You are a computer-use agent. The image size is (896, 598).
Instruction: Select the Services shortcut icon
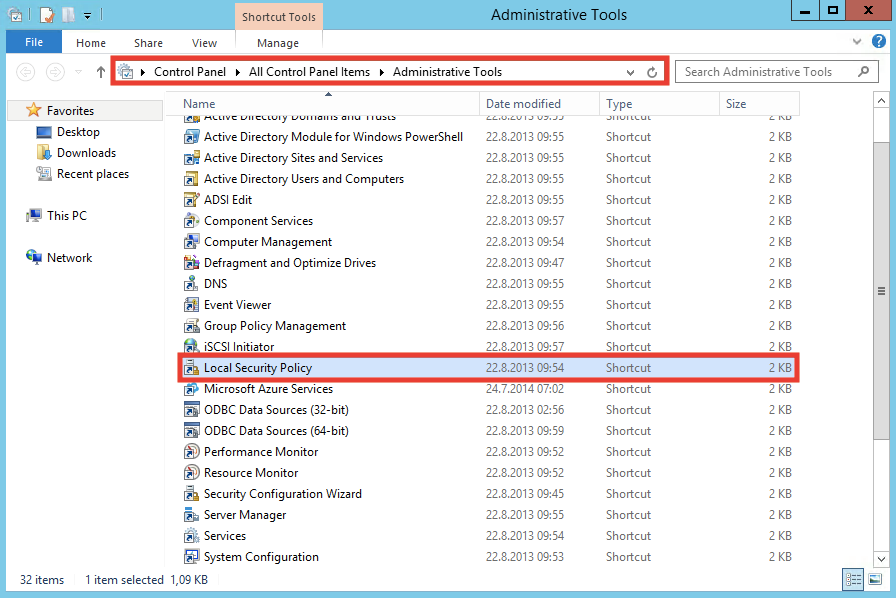[x=192, y=536]
